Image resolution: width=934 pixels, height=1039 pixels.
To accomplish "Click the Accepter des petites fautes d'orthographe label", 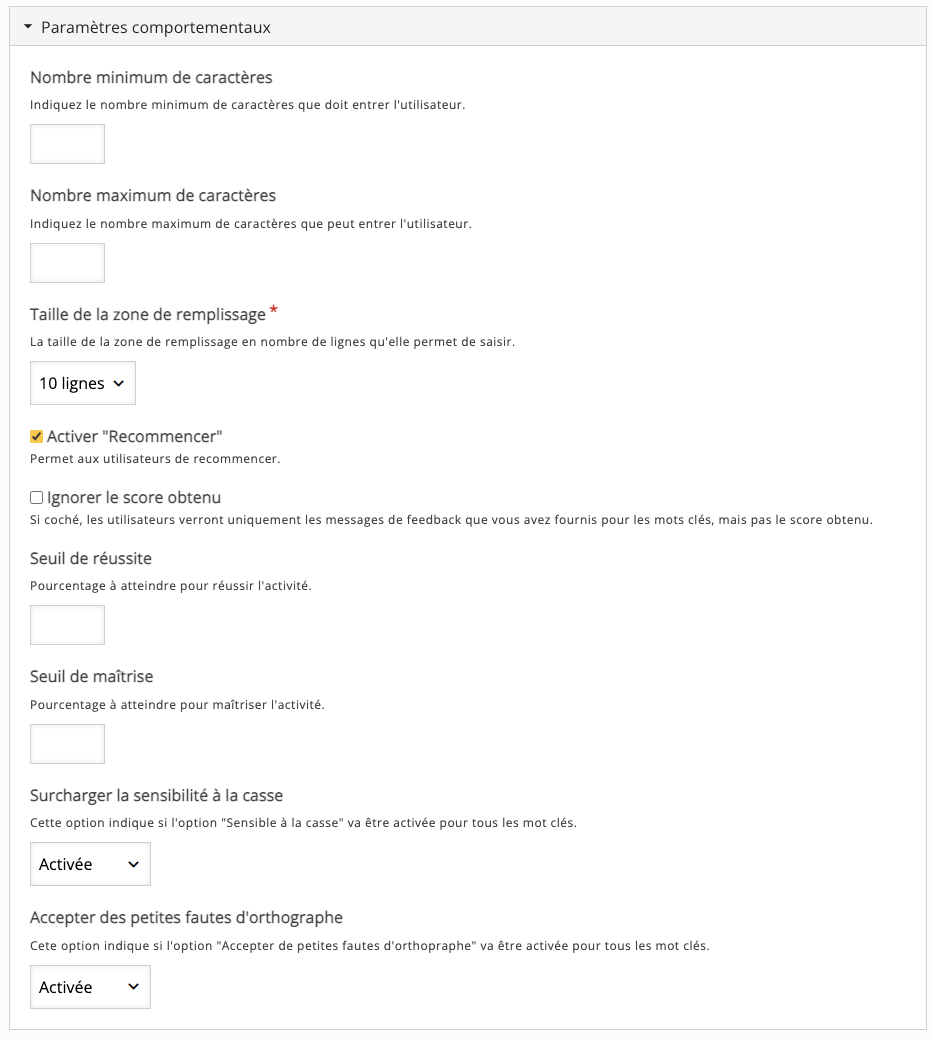I will coord(186,917).
